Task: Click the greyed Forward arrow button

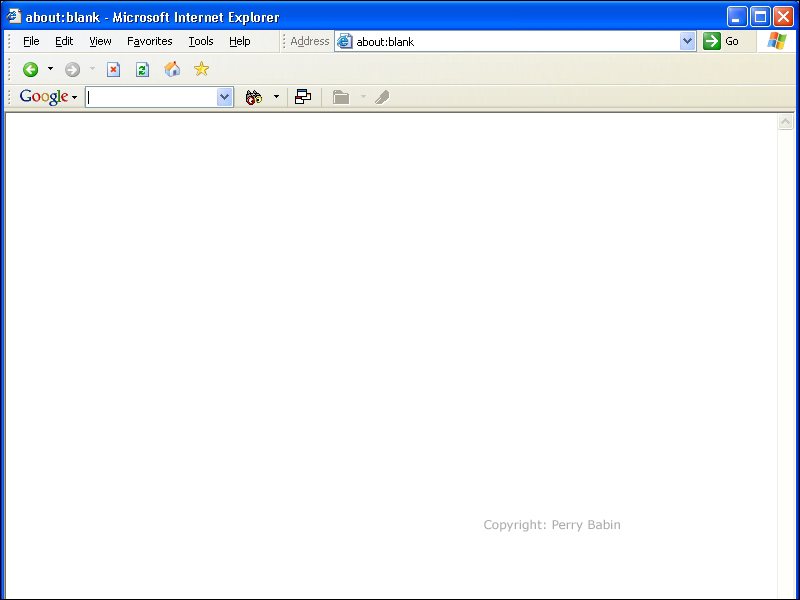Action: coord(72,69)
